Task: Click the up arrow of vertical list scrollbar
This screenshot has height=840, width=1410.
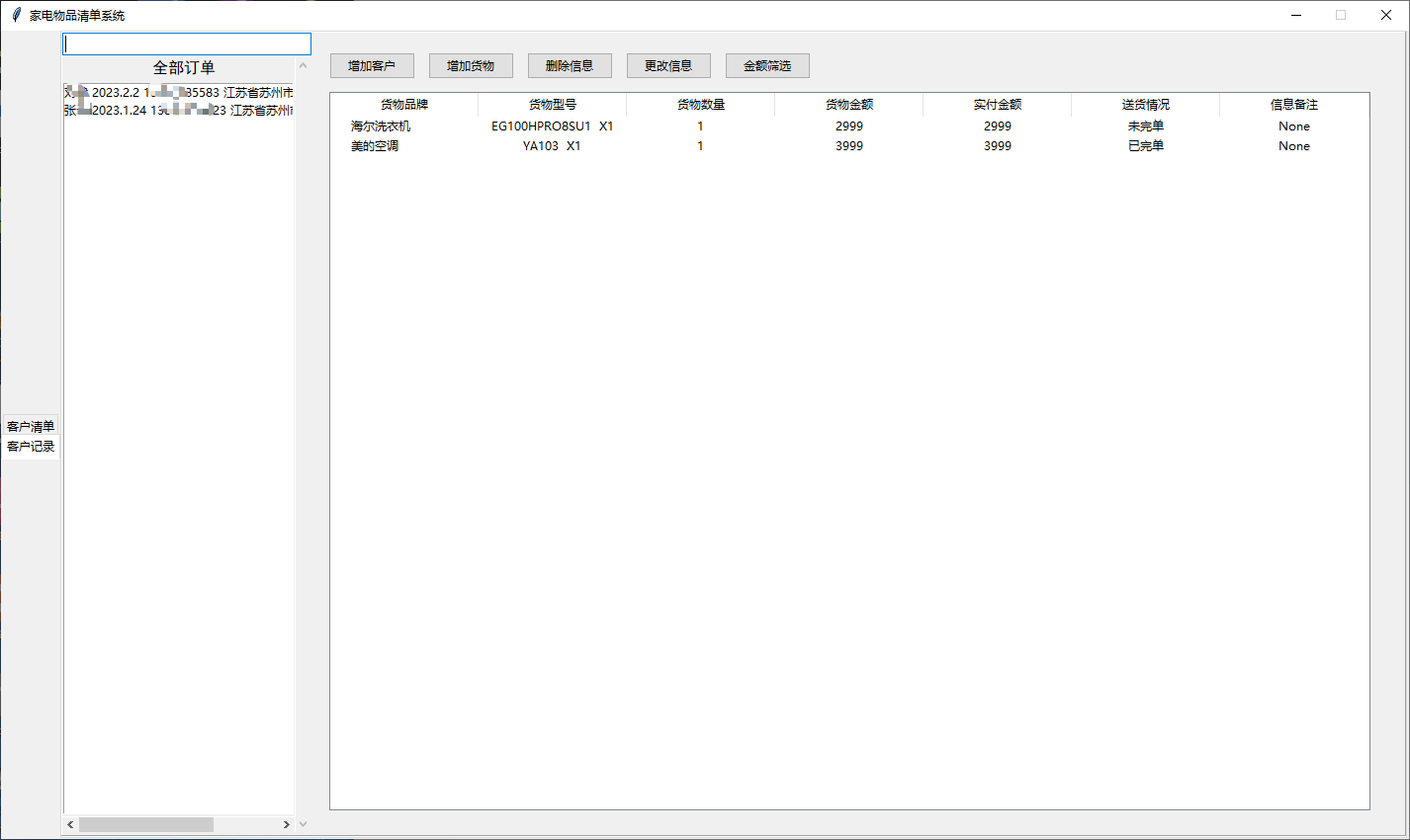Action: [304, 66]
